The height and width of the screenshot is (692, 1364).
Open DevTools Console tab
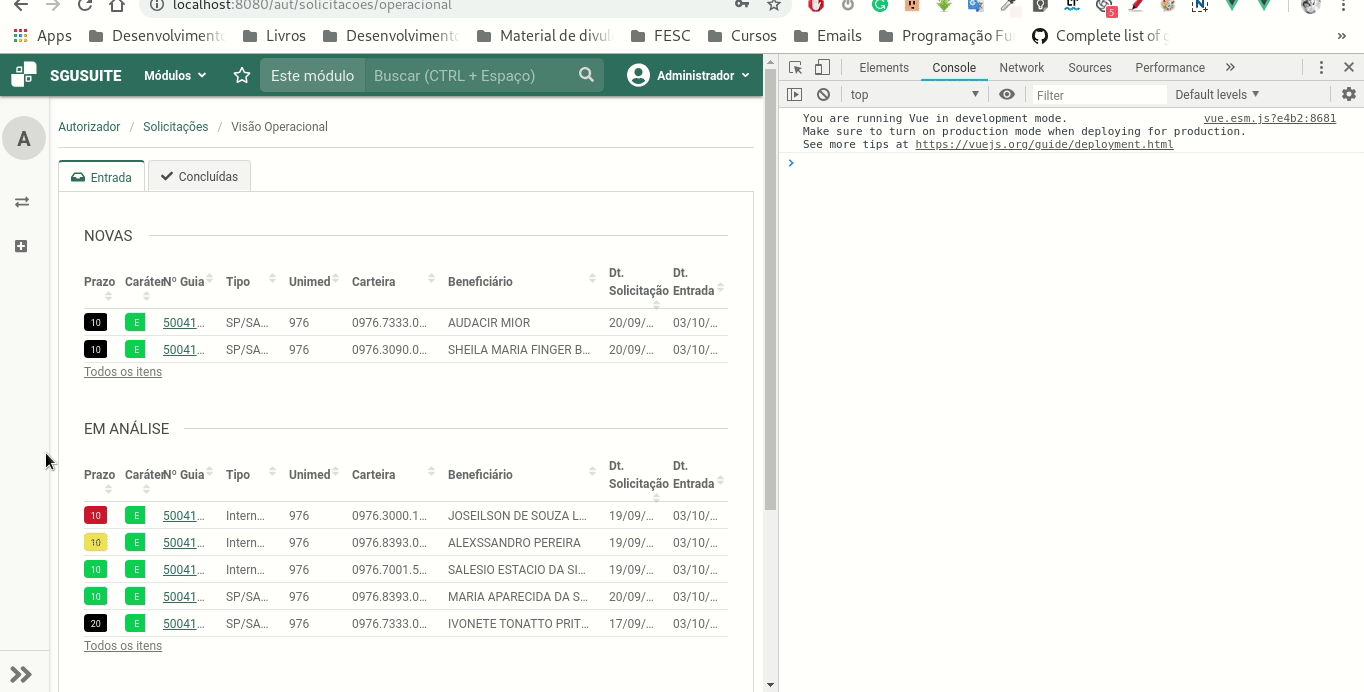954,68
